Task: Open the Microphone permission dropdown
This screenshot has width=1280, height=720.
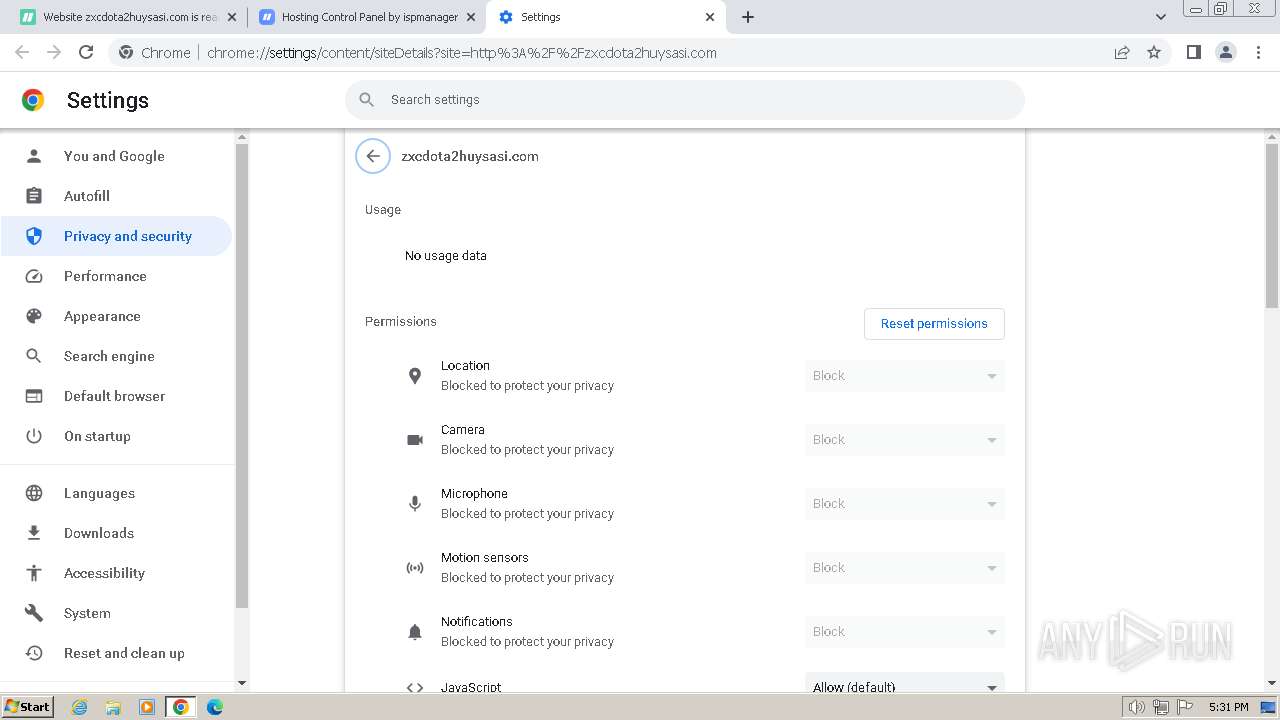Action: click(x=905, y=504)
